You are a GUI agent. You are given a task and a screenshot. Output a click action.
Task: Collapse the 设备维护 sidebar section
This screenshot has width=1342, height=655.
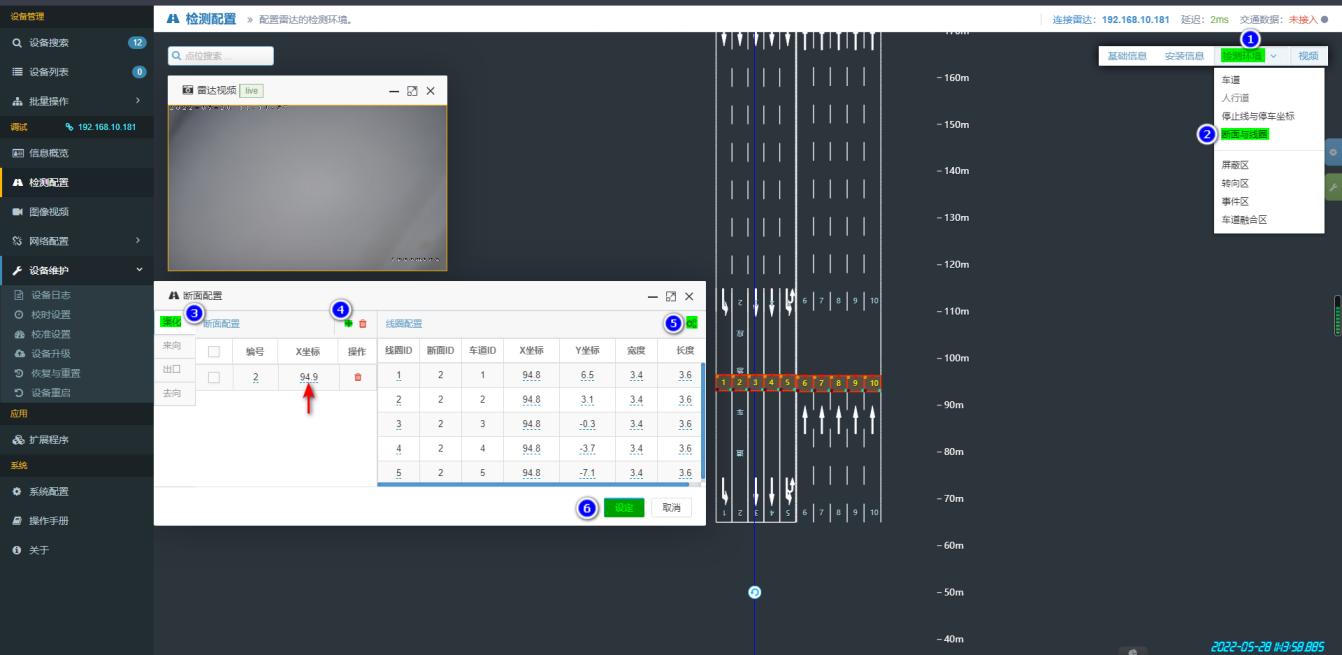click(139, 270)
